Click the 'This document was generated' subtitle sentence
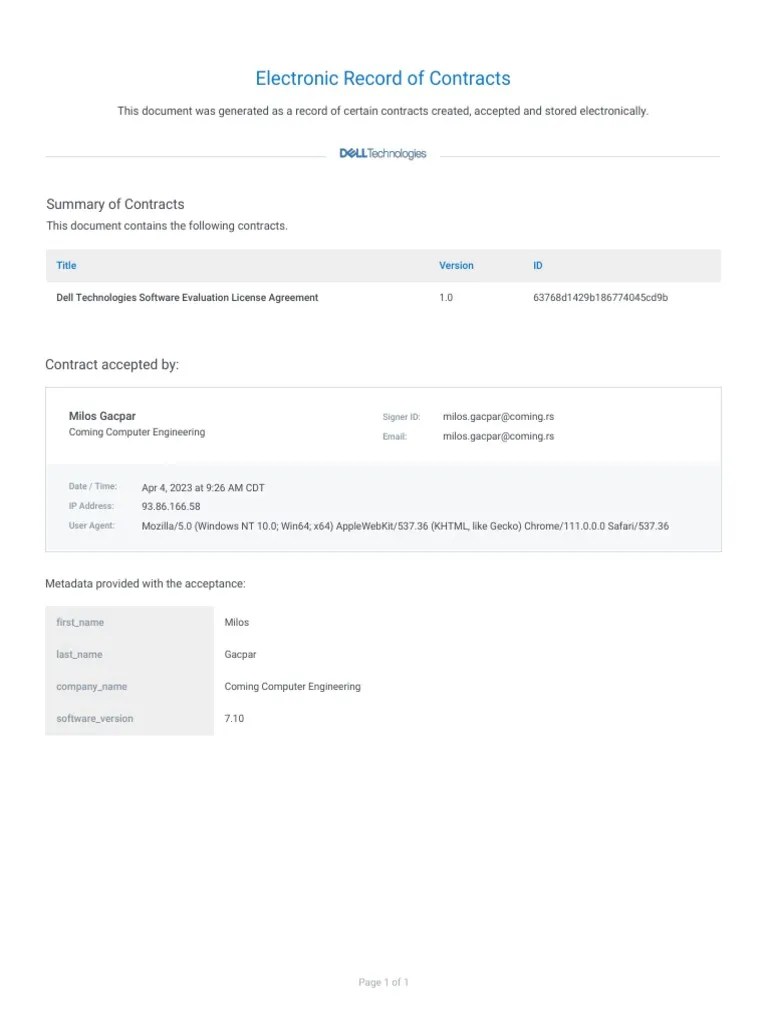Viewport: 768px width, 1024px height. pos(383,111)
